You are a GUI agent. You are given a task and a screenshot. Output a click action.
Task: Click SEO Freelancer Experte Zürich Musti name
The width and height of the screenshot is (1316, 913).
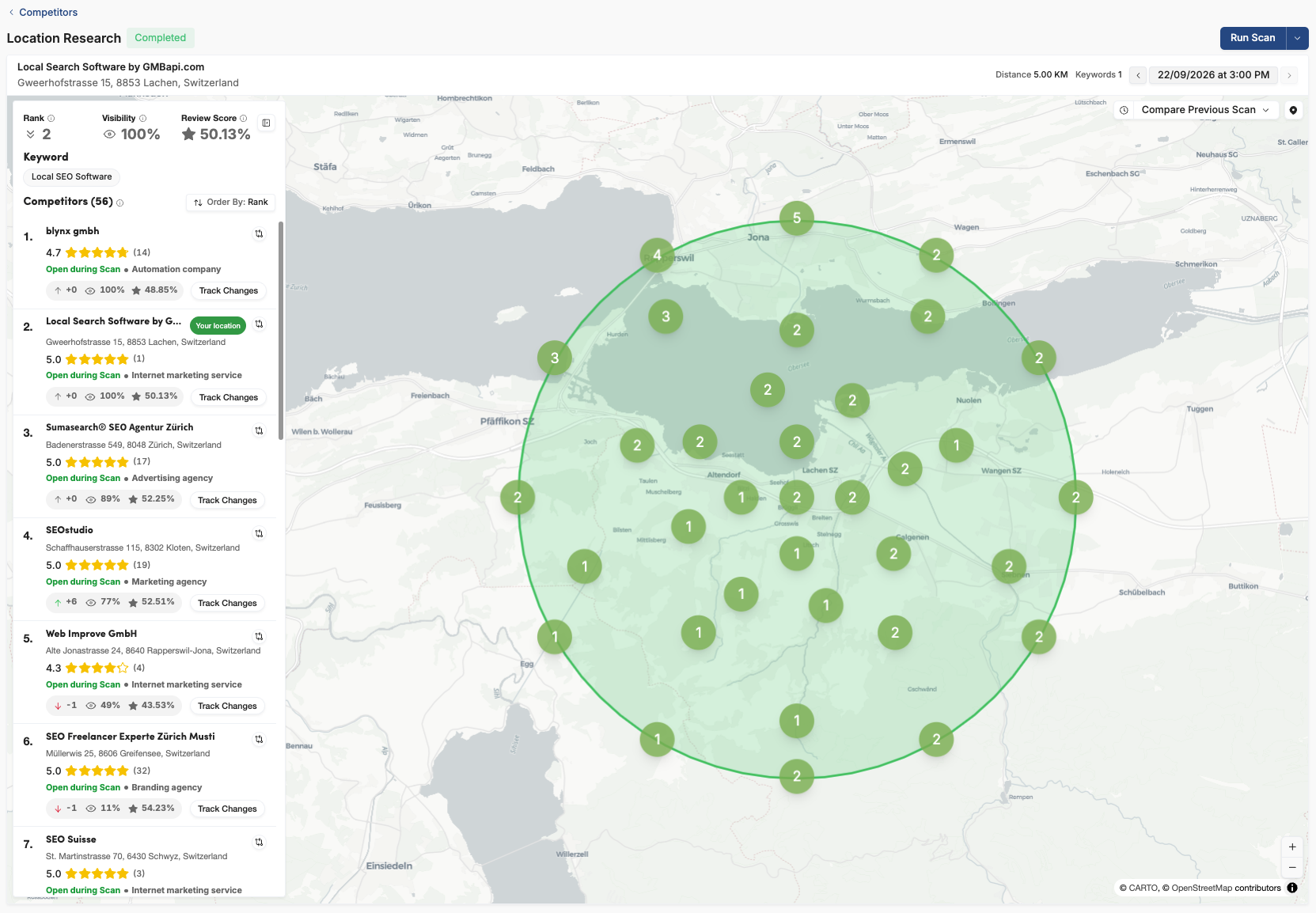point(131,737)
